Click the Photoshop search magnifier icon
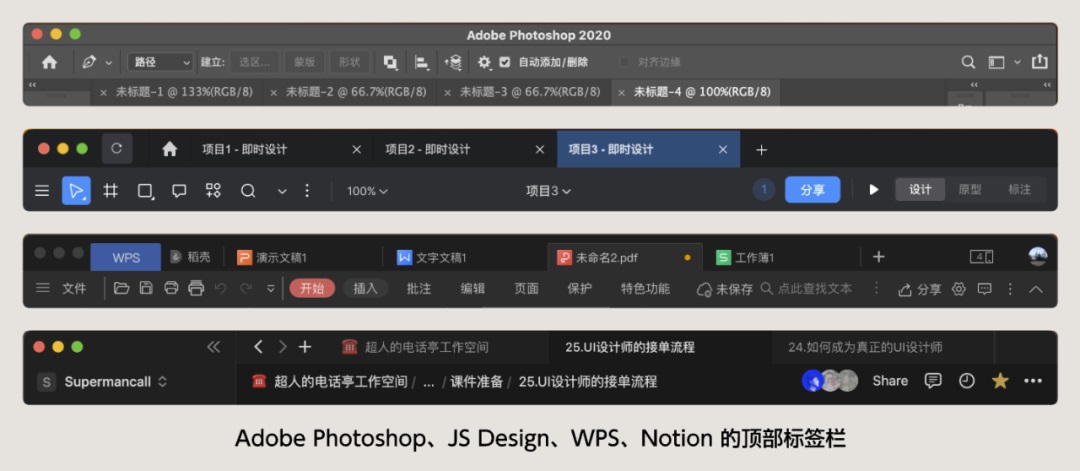This screenshot has height=471, width=1080. pos(968,62)
